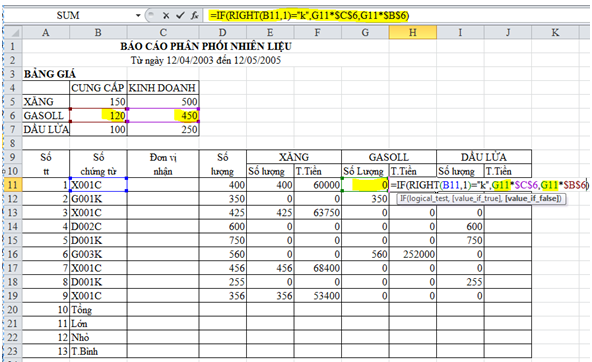Viewport: 592px width, 362px height.
Task: Click the cell with value 252000
Action: [x=413, y=254]
